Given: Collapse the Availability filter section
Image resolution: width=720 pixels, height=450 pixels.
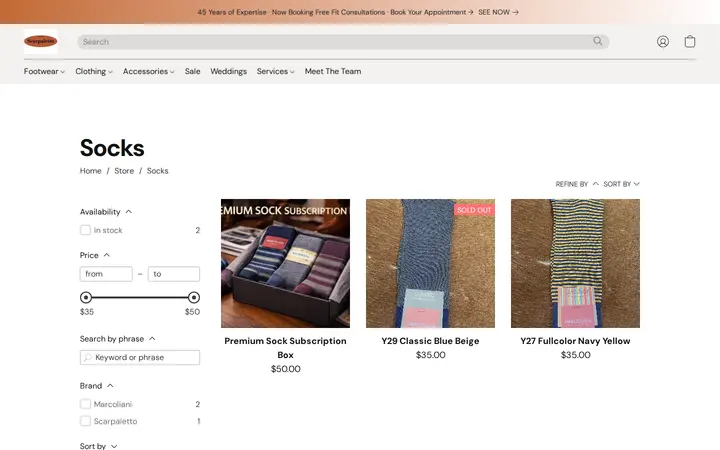Looking at the screenshot, I should pos(106,212).
